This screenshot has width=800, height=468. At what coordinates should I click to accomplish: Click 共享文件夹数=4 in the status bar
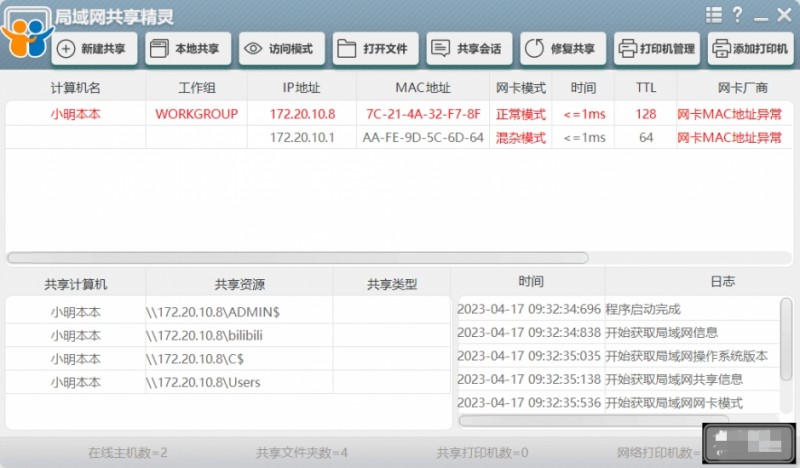pyautogui.click(x=302, y=452)
